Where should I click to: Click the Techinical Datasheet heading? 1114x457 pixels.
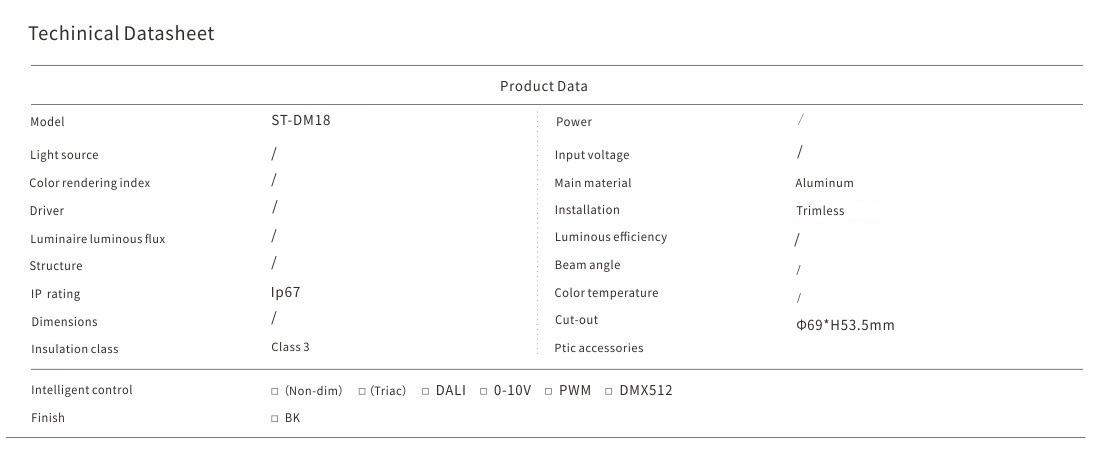coord(121,34)
